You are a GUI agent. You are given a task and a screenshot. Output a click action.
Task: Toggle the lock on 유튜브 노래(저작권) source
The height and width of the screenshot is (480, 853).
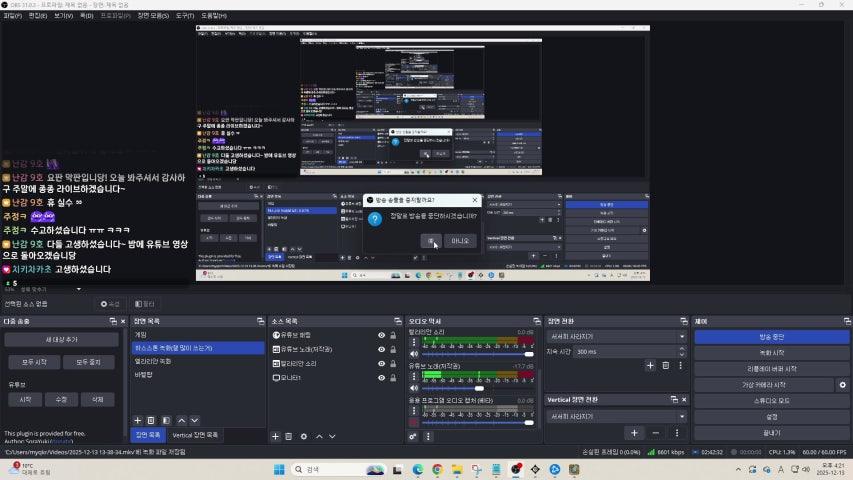393,349
